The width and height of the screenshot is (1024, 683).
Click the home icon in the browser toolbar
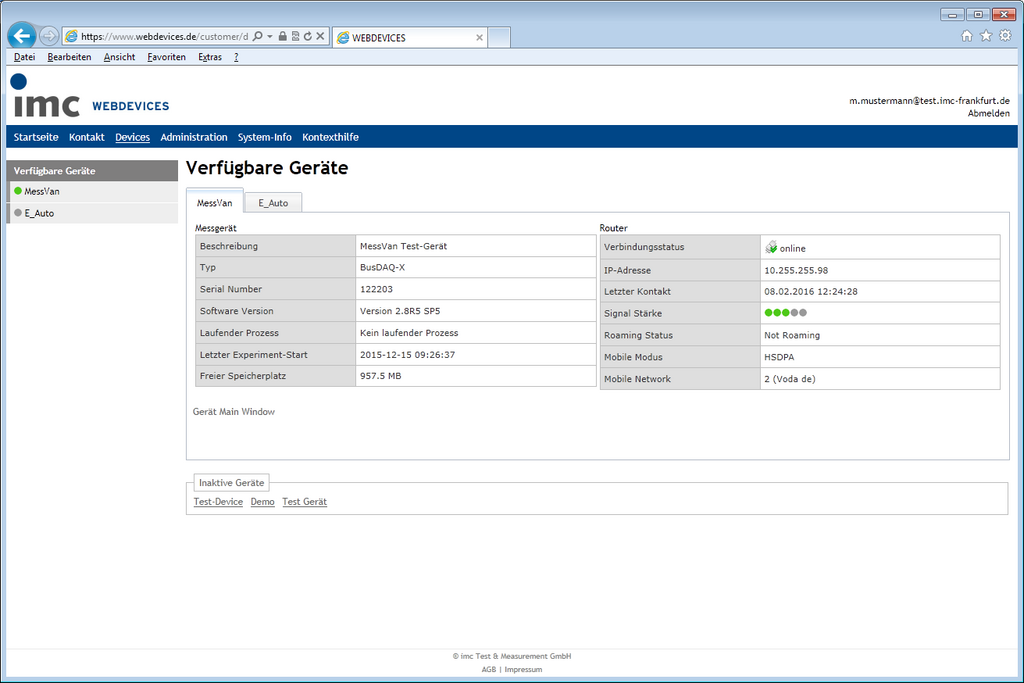pos(967,35)
